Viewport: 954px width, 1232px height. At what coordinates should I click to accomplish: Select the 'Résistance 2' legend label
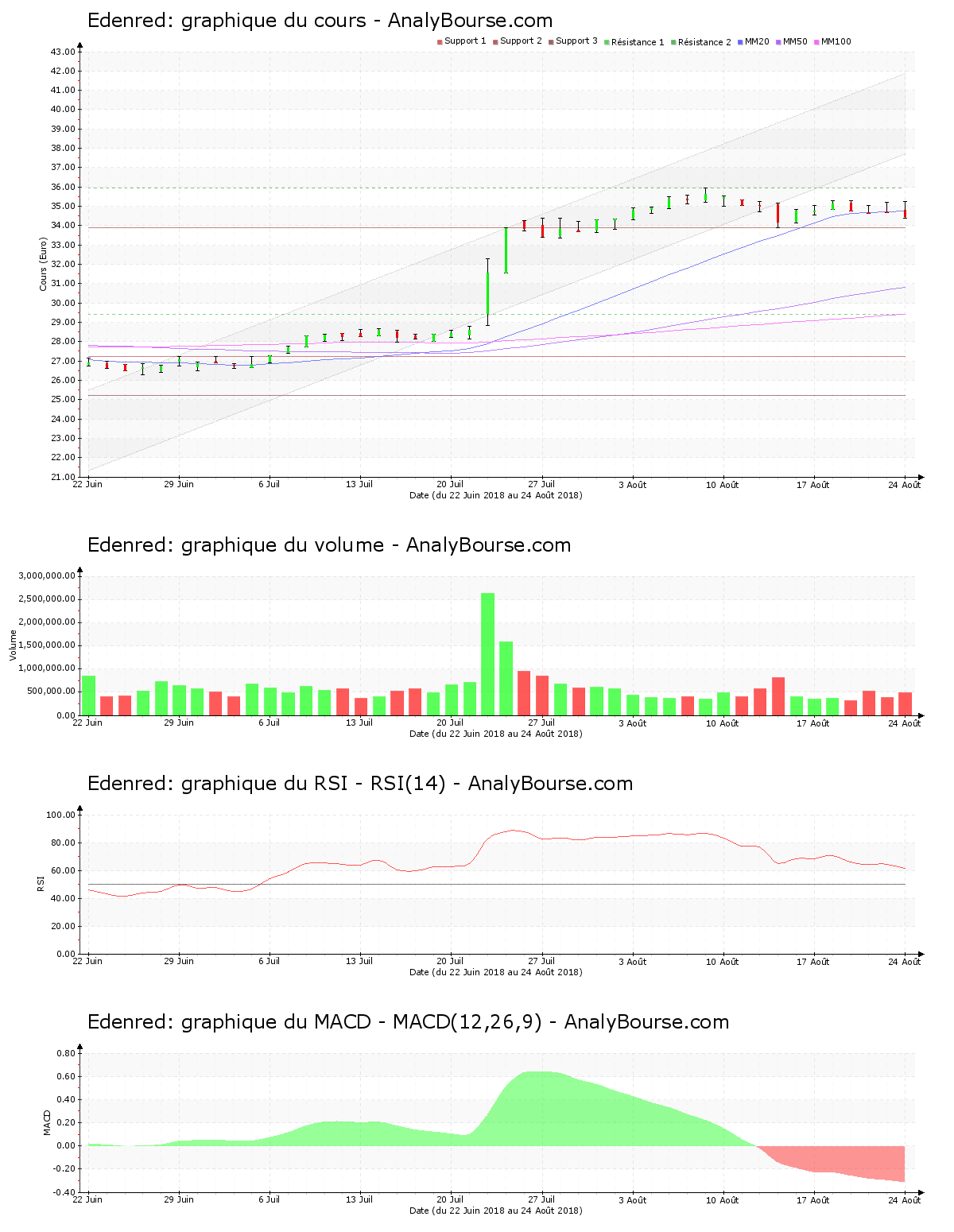click(704, 42)
